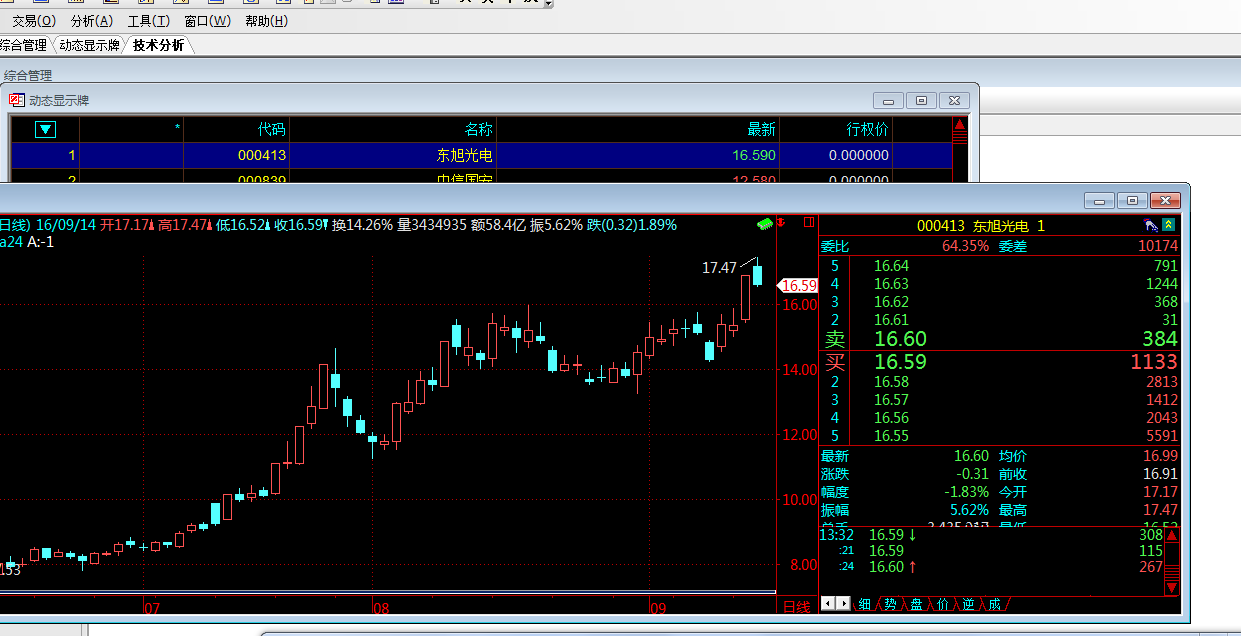Switch to the 成 tab
This screenshot has height=636, width=1241.
pyautogui.click(x=994, y=603)
